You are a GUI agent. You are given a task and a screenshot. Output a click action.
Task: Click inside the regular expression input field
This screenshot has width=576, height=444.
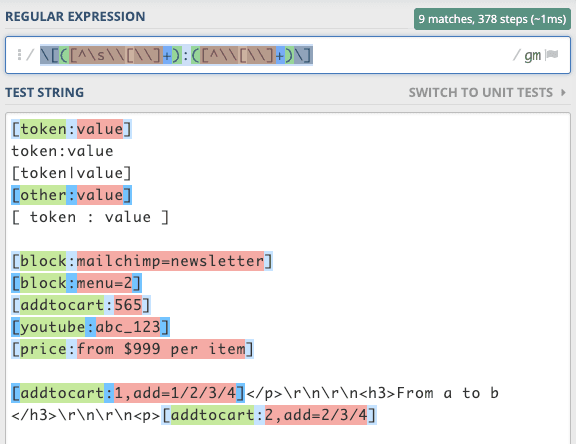tap(288, 55)
